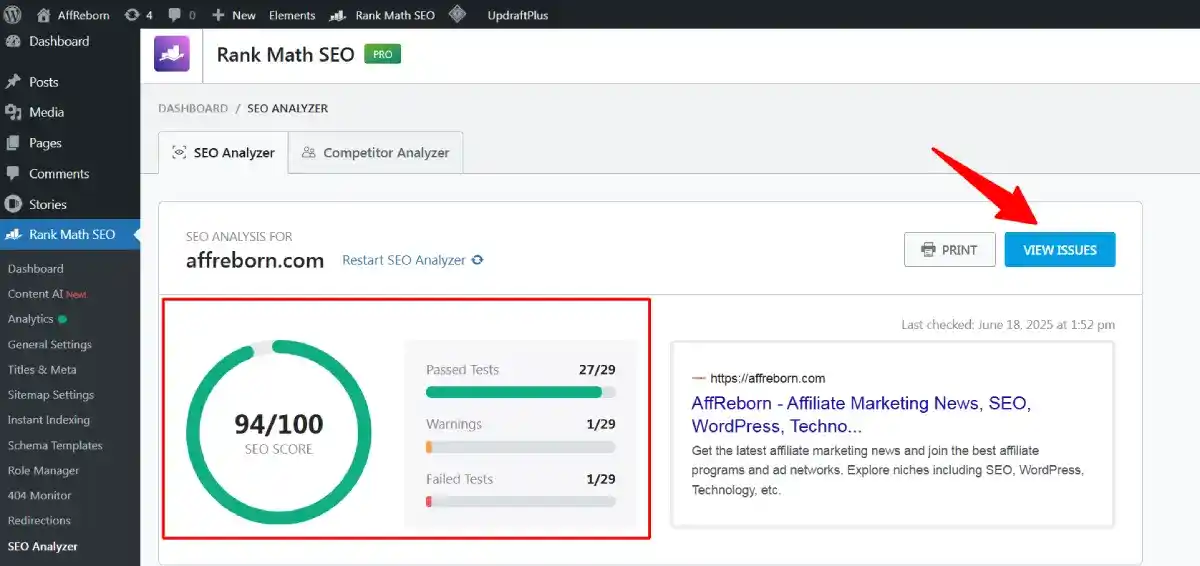
Task: Click the Media icon in sidebar
Action: point(14,112)
